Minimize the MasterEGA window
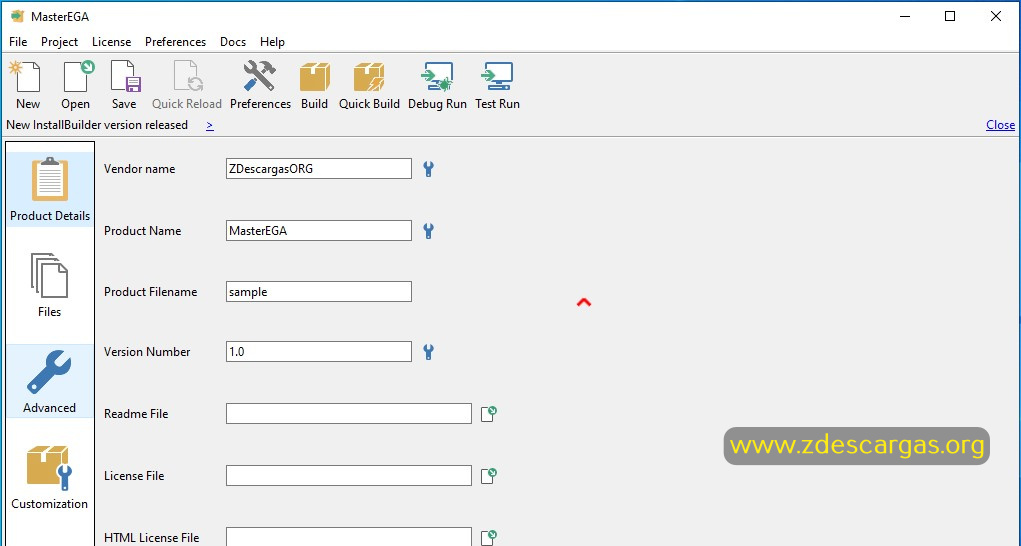 905,16
